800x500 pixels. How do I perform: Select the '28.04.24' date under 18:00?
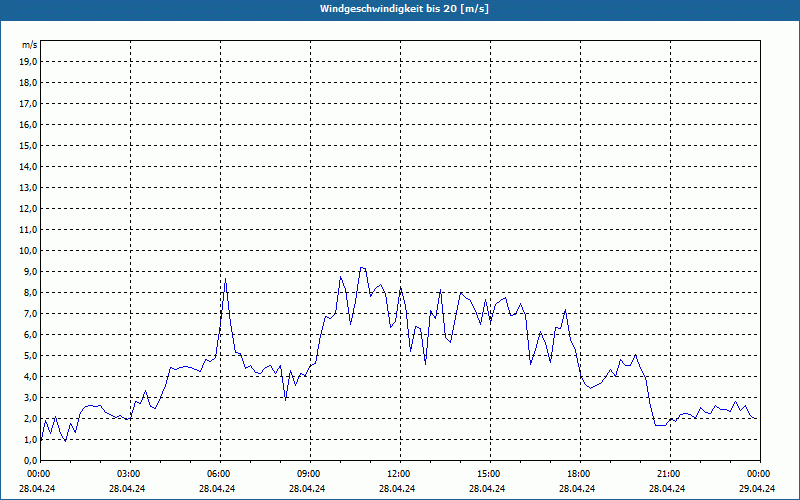click(x=577, y=488)
